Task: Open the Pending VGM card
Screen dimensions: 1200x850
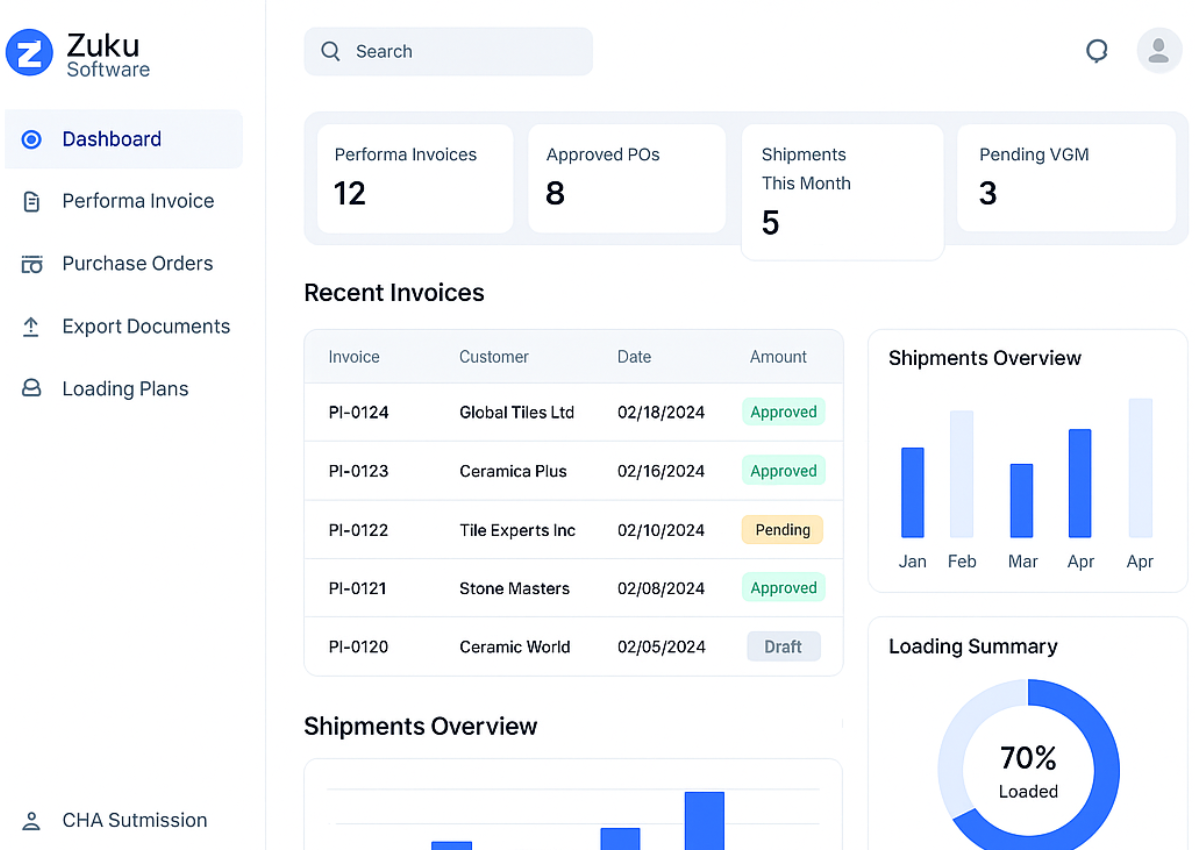Action: [x=1066, y=178]
